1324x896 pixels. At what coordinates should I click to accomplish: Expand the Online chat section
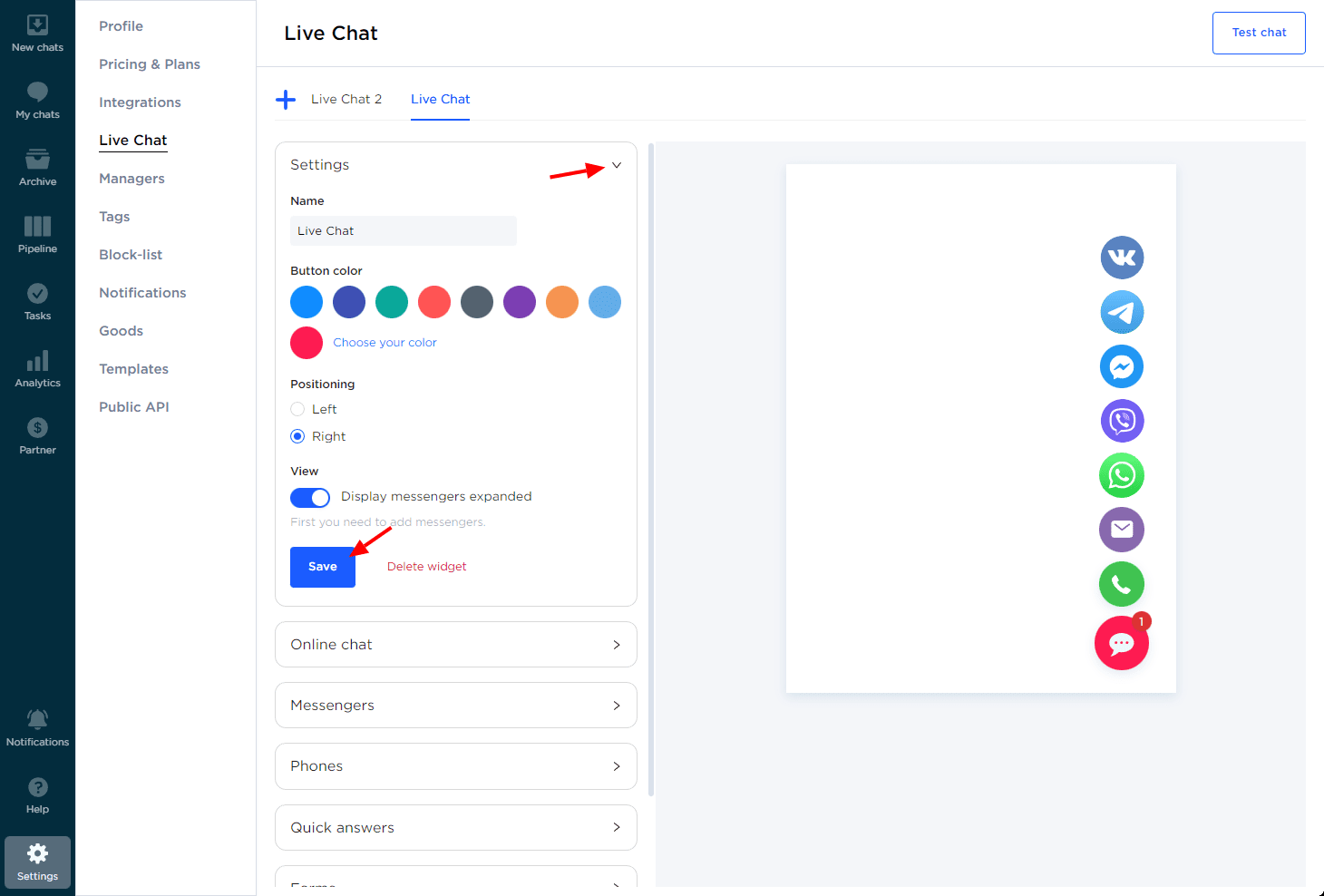coord(455,645)
